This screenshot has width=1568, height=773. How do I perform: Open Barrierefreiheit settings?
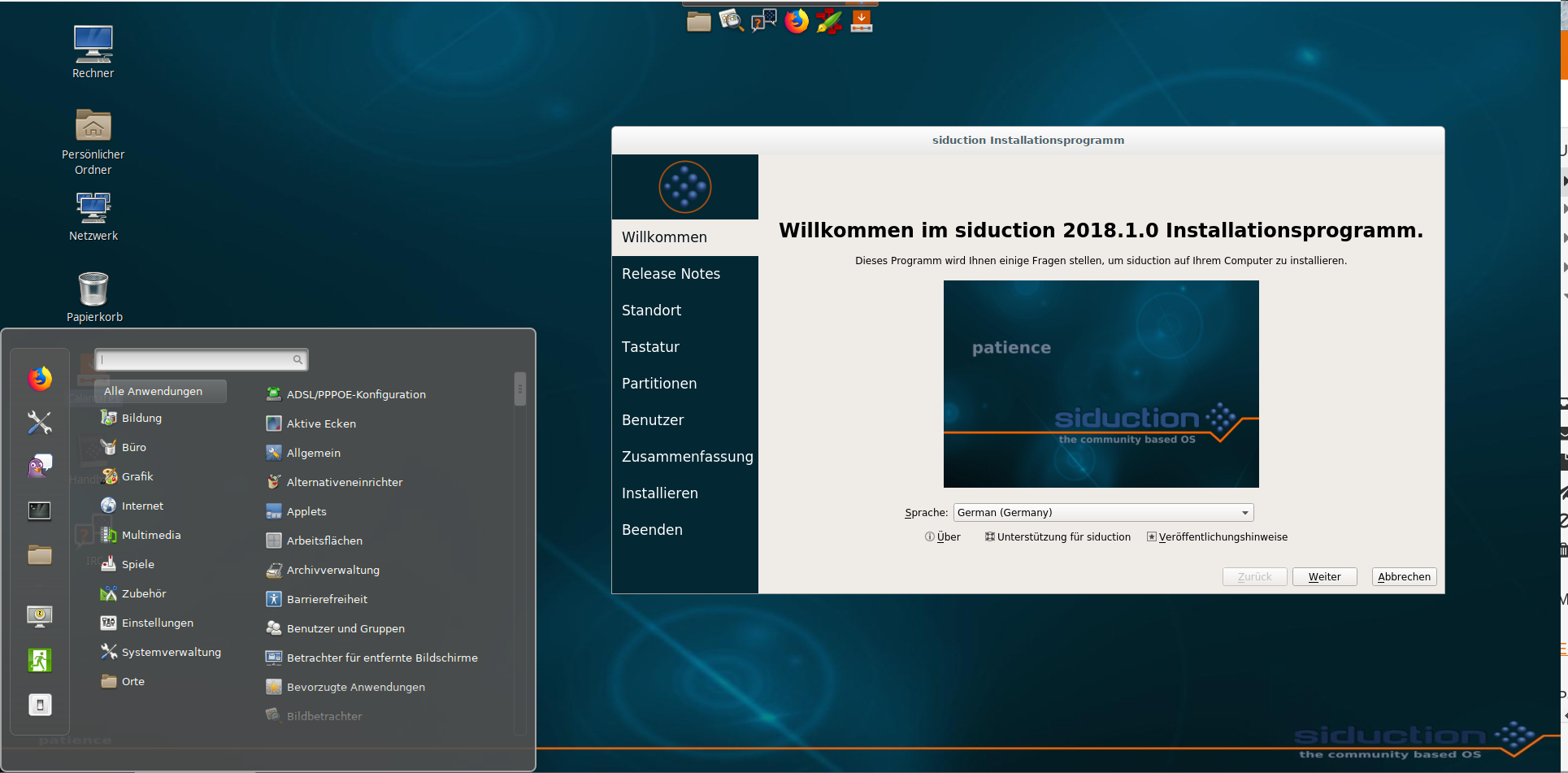coord(317,599)
